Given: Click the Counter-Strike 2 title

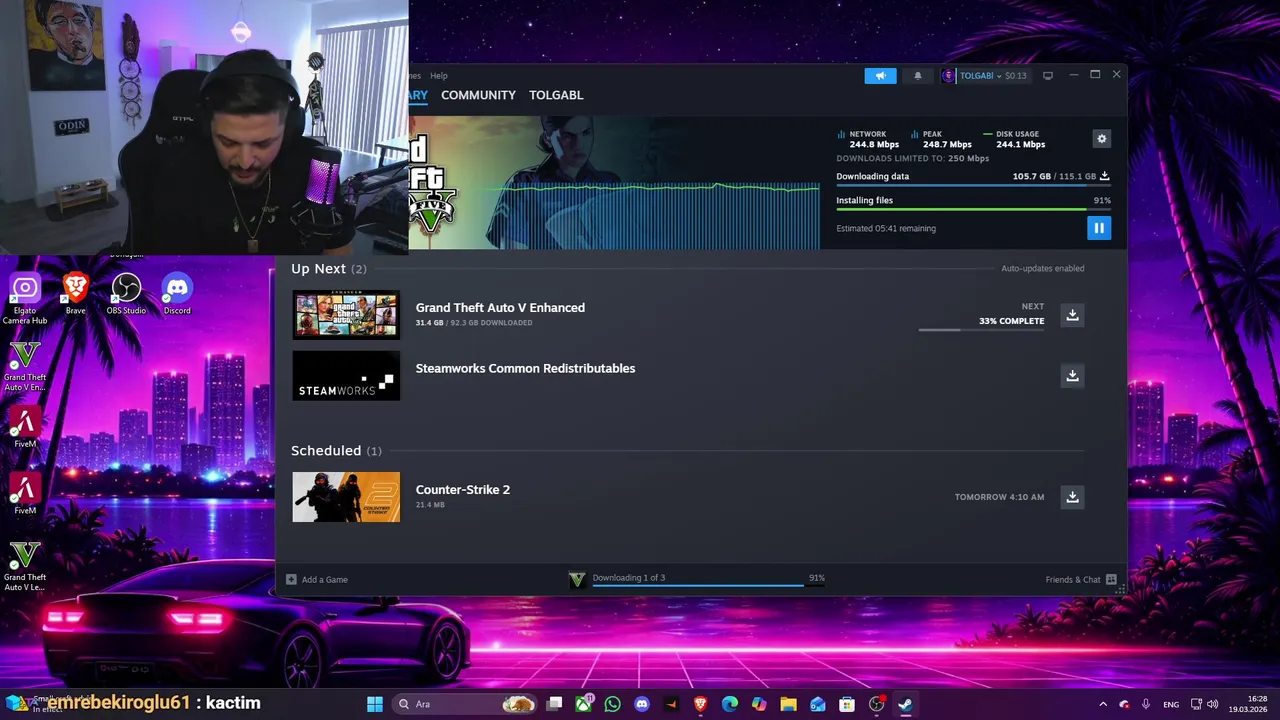Looking at the screenshot, I should [x=463, y=489].
